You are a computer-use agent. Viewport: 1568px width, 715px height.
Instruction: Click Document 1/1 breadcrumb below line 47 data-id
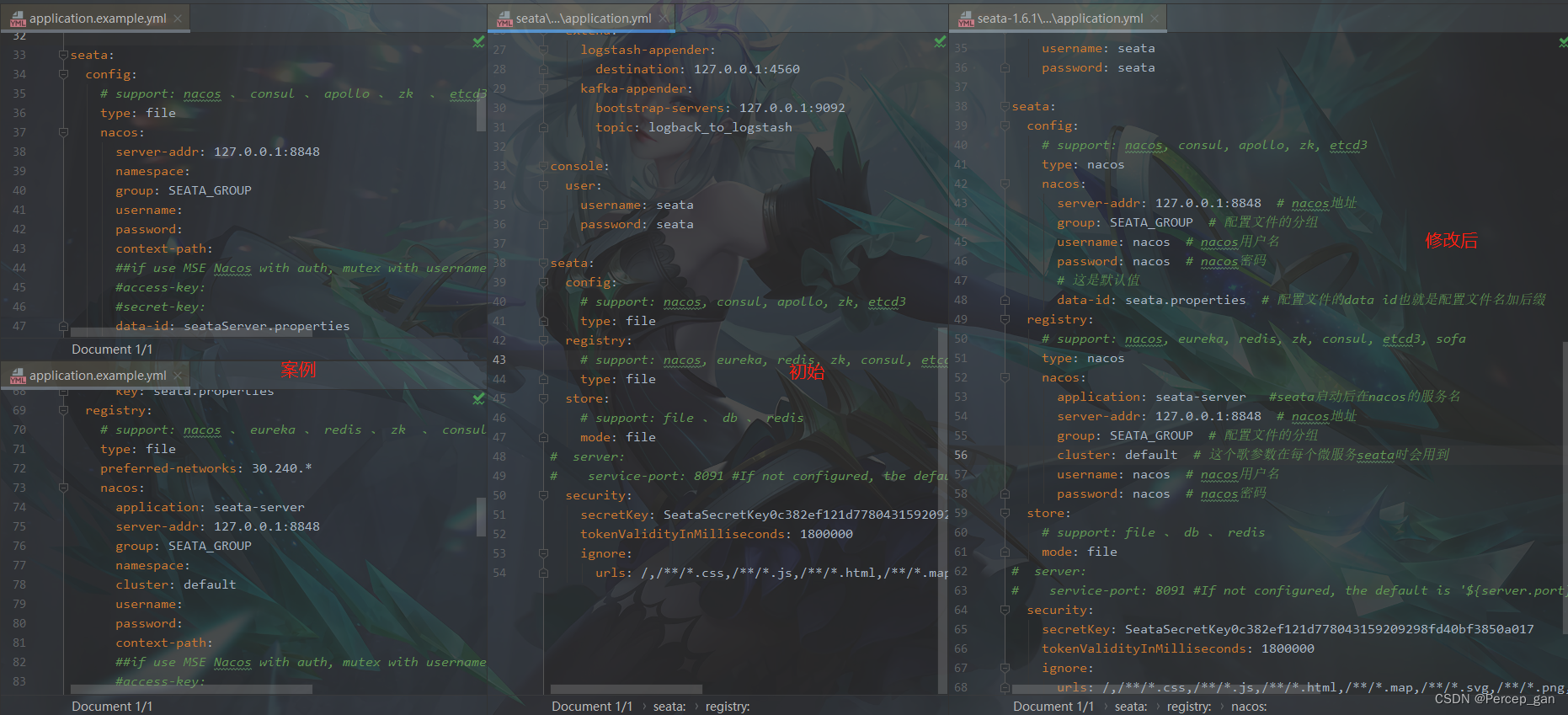[112, 349]
